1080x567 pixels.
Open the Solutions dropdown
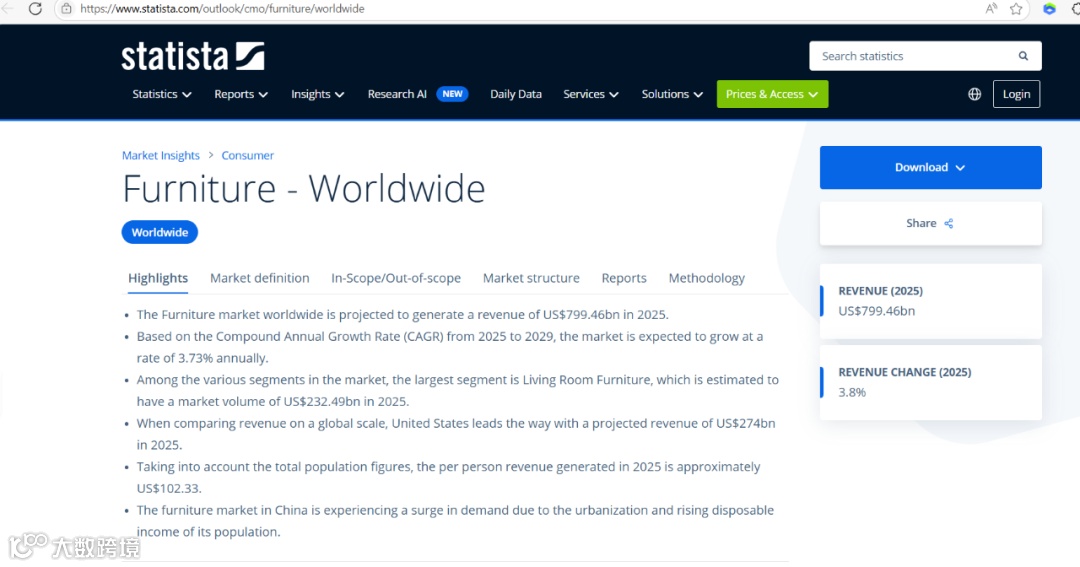tap(672, 94)
